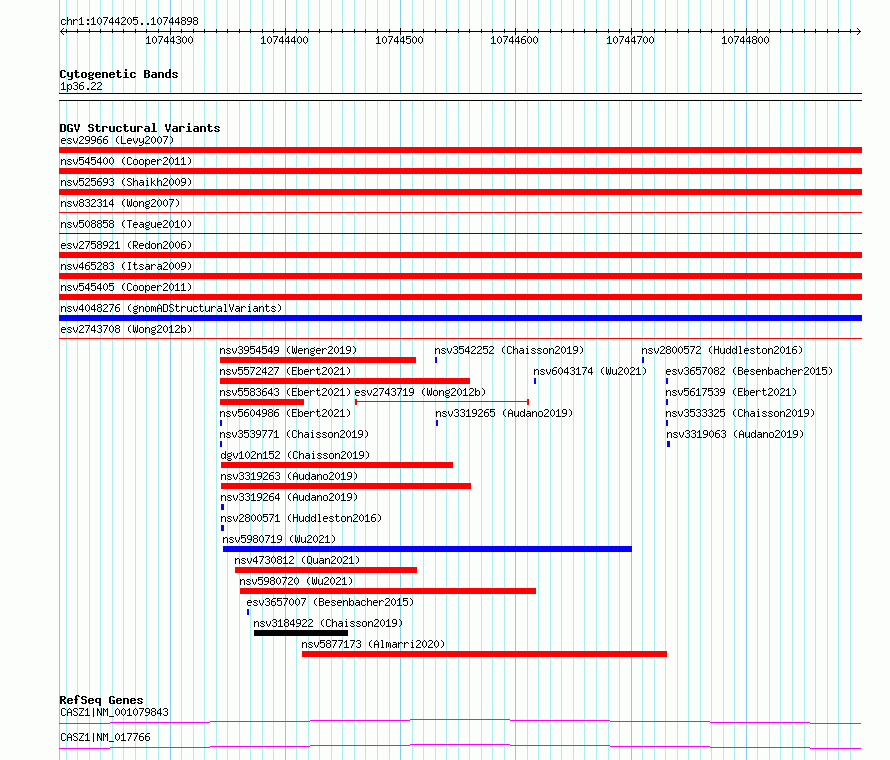Click the esv29966 (Levy2007) variant label
Screen dimensions: 890x760
click(x=117, y=140)
